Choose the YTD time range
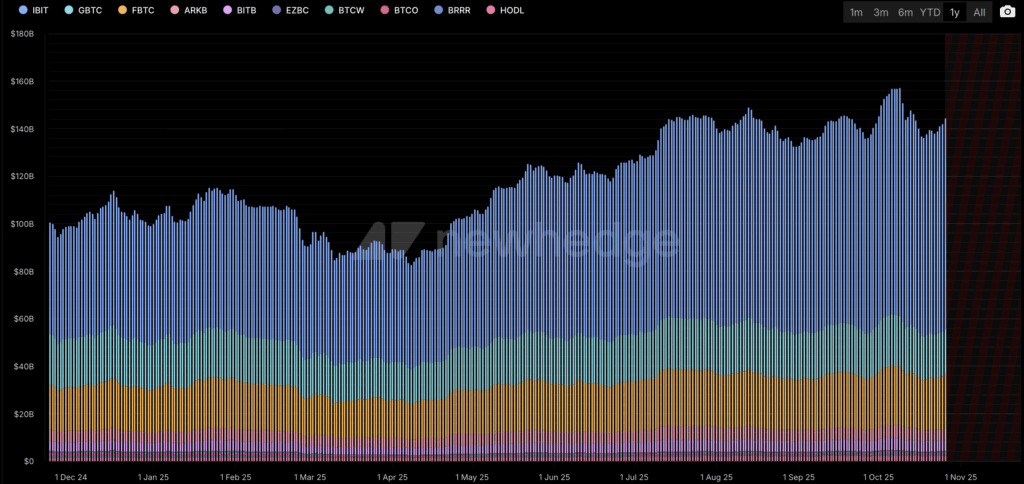1024x484 pixels. click(930, 12)
